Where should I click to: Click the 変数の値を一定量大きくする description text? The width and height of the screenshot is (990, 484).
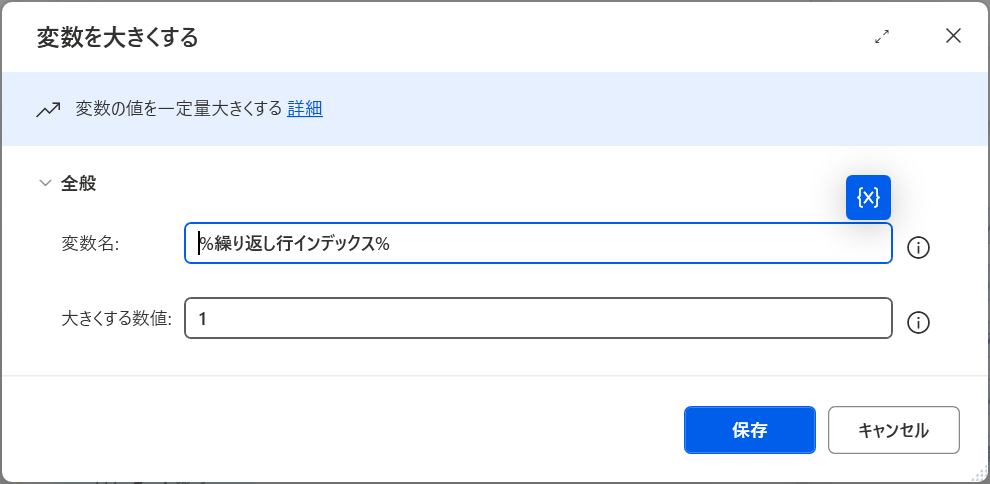pos(179,109)
